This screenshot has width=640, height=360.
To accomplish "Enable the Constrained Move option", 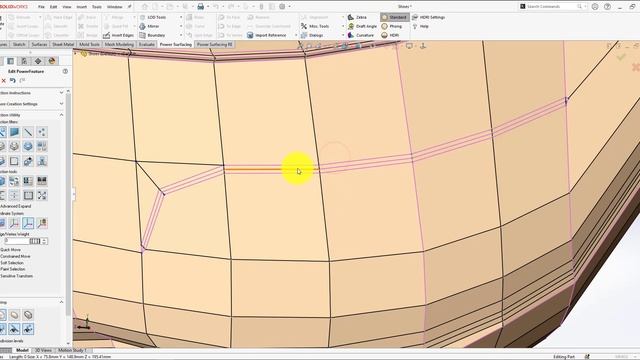I will click(x=15, y=256).
